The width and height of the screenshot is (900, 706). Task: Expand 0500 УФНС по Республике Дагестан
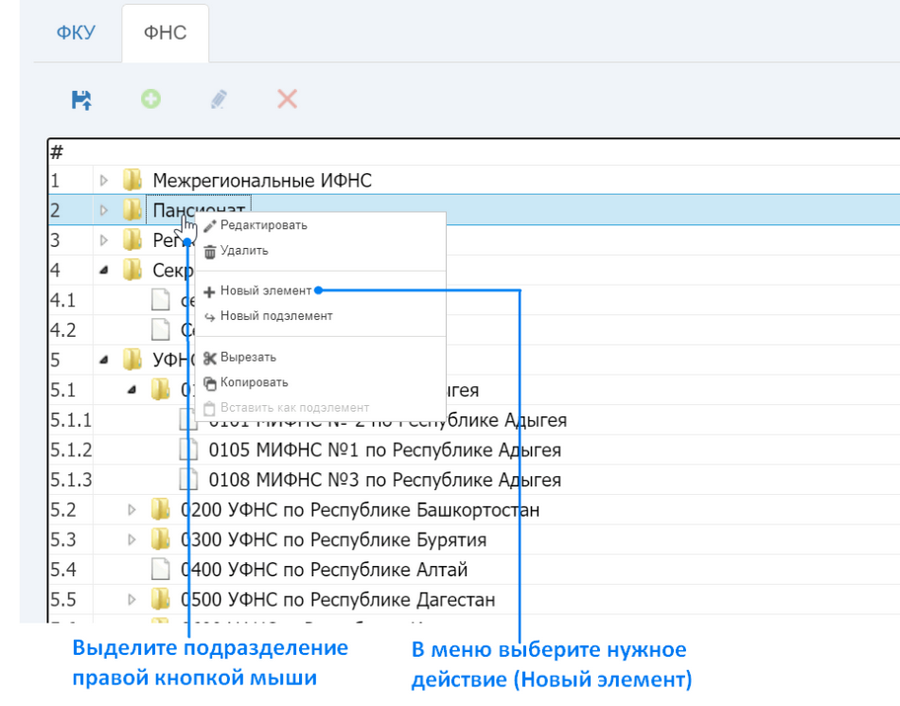[x=131, y=600]
